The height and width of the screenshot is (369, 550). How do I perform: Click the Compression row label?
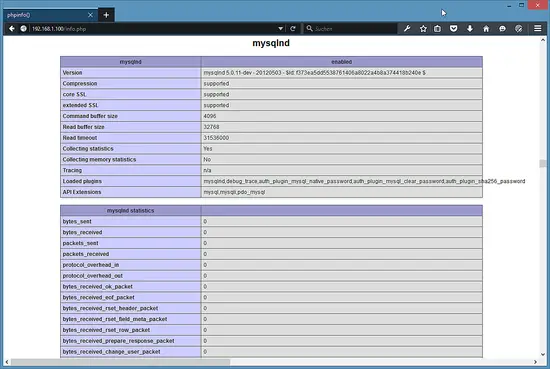click(80, 83)
